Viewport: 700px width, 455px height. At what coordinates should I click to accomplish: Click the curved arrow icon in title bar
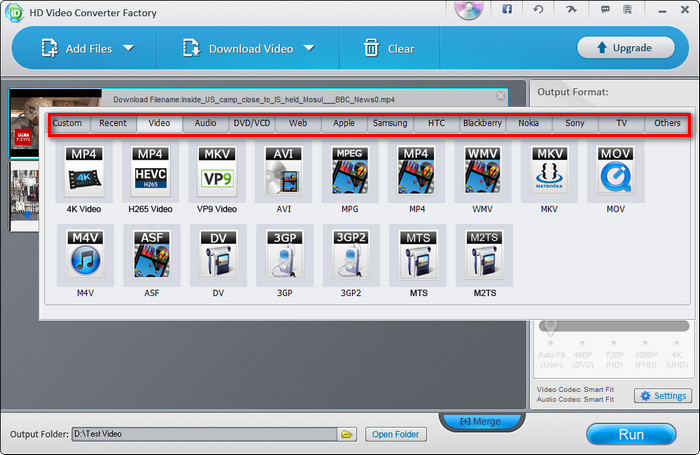pyautogui.click(x=571, y=9)
